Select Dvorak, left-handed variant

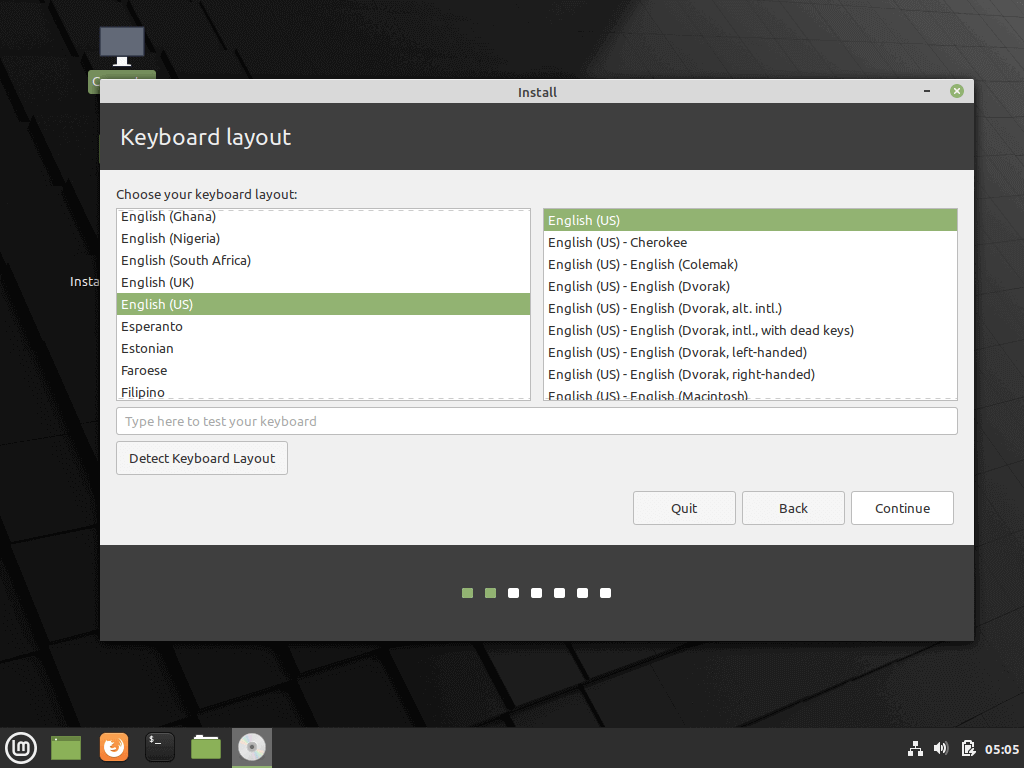[x=677, y=352]
